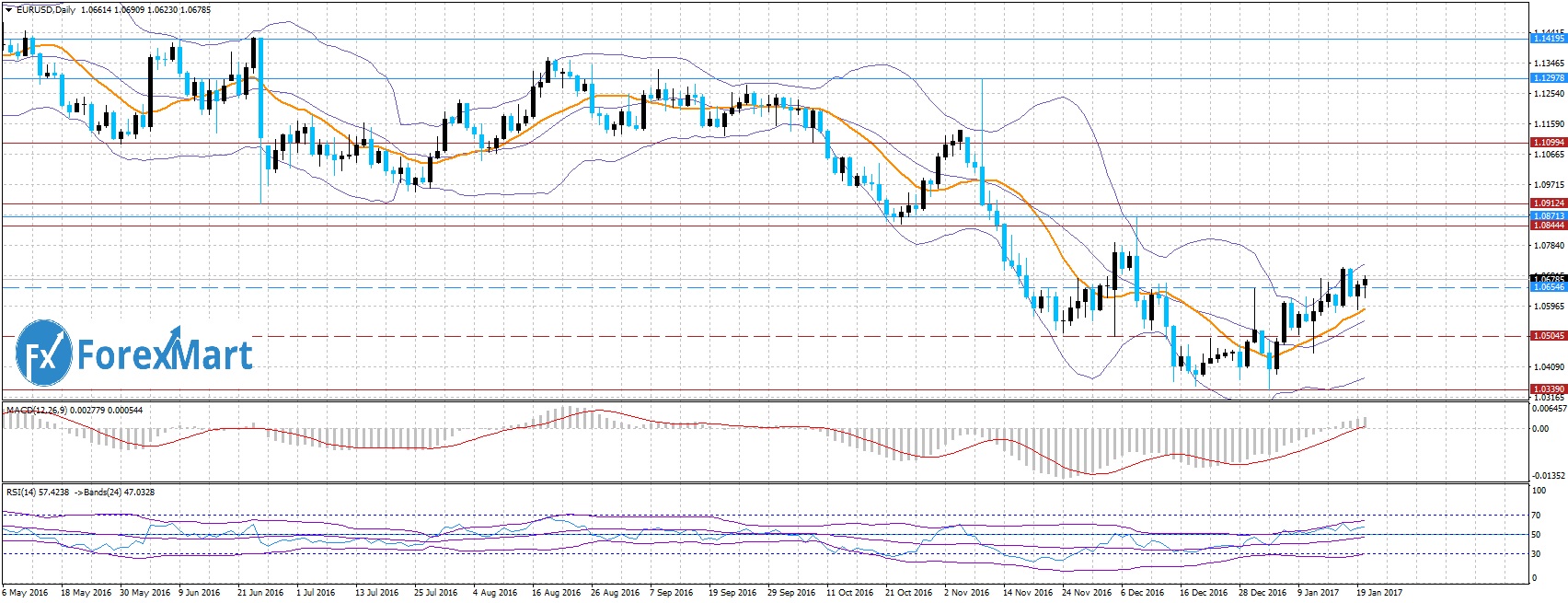Screen dimensions: 1568x603
Task: Click the current price tag 1.06785
Action: pyautogui.click(x=1548, y=278)
